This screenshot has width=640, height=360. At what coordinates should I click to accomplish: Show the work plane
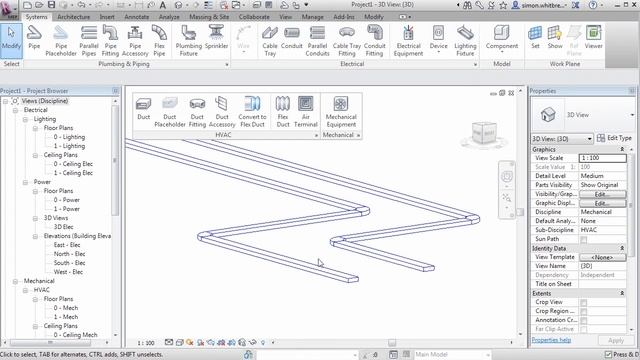tap(555, 38)
